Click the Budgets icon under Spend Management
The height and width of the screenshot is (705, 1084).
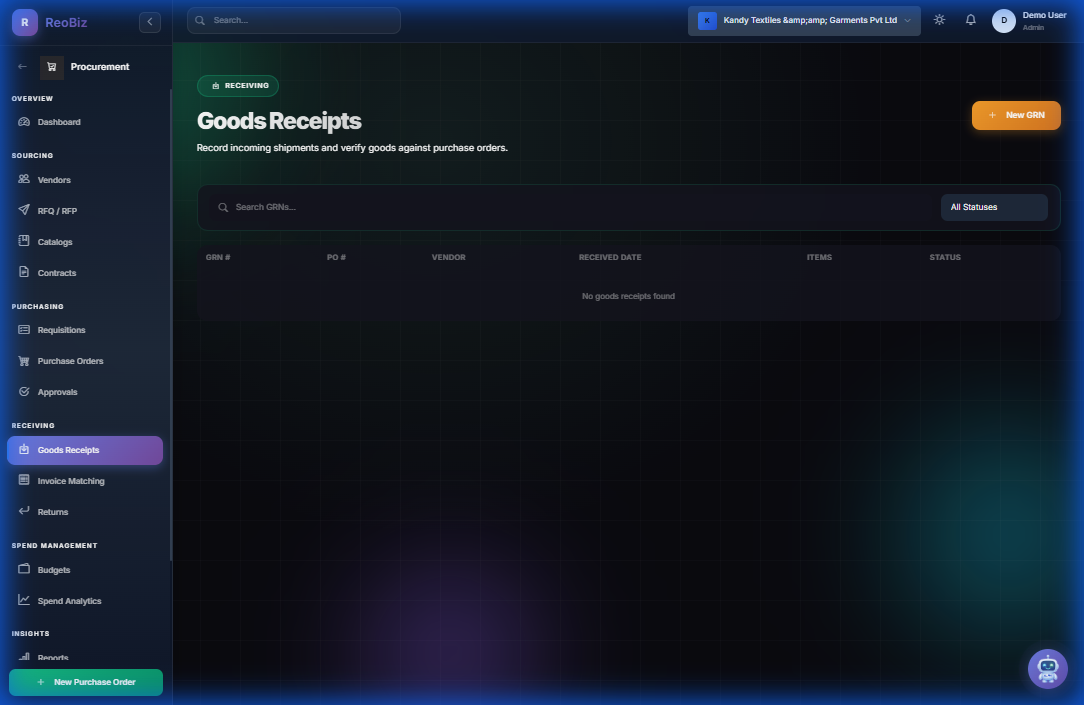click(22, 569)
